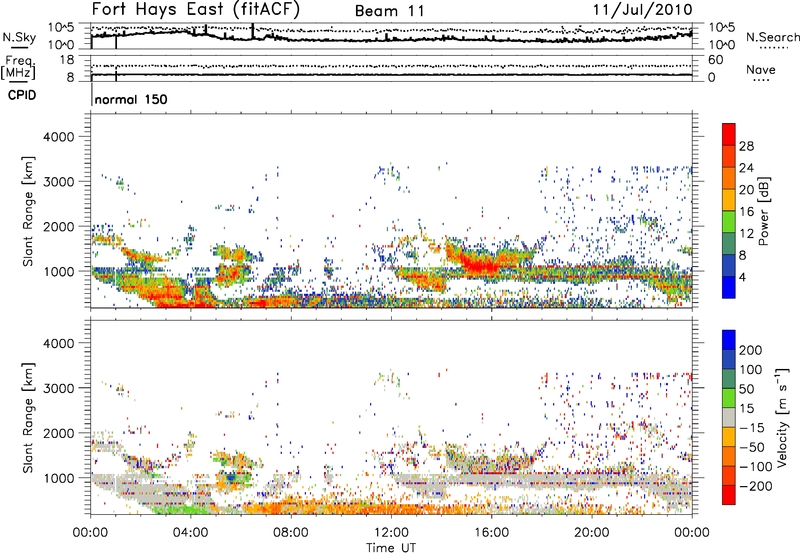This screenshot has height=554, width=800.
Task: Click the "4" Power color bar tick
Action: (743, 278)
